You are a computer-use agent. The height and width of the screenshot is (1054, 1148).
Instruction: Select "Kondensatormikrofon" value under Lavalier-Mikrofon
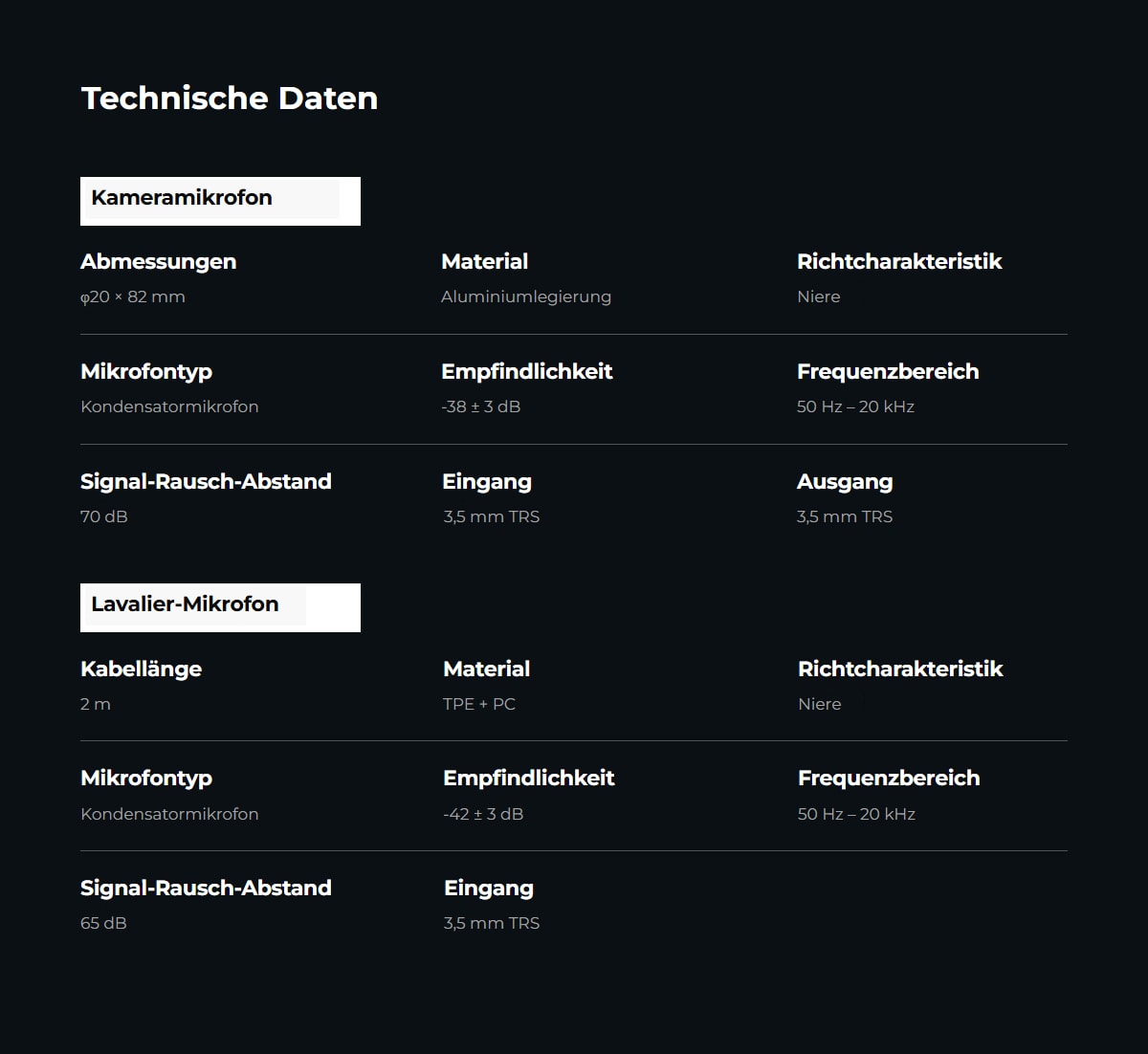(169, 814)
